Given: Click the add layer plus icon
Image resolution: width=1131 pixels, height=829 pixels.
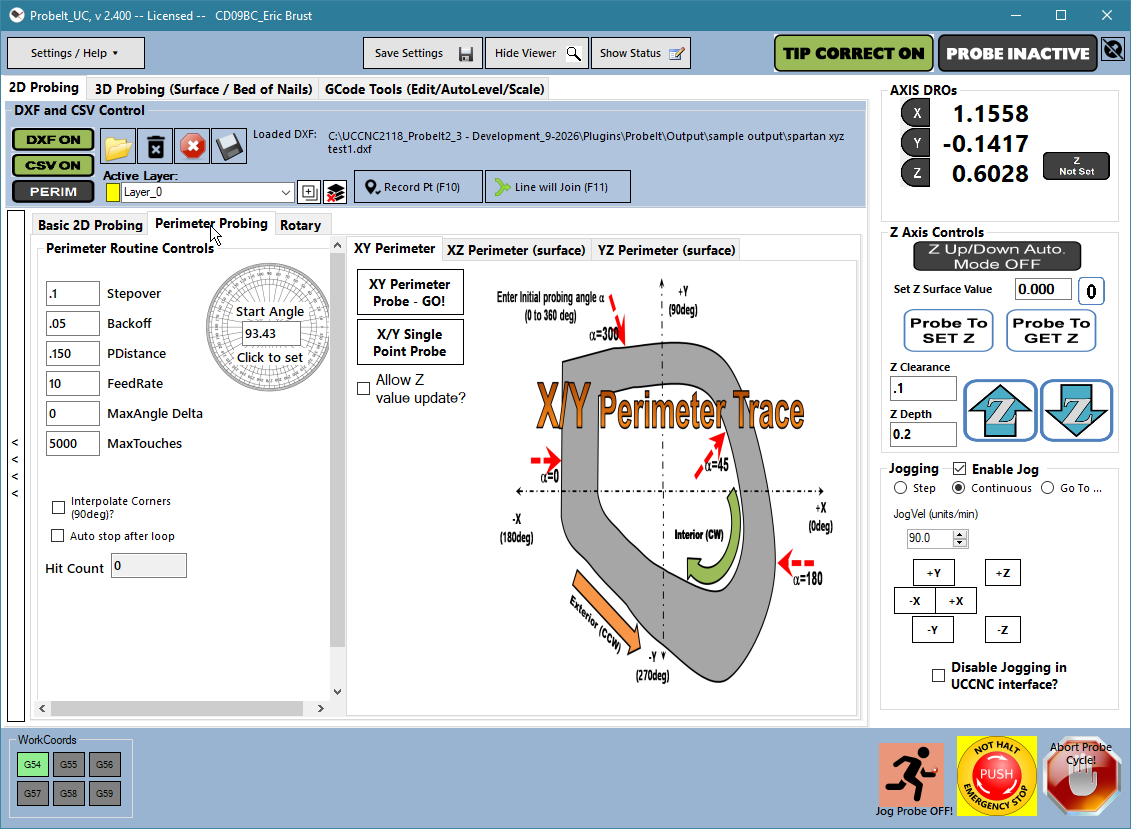Looking at the screenshot, I should 309,192.
